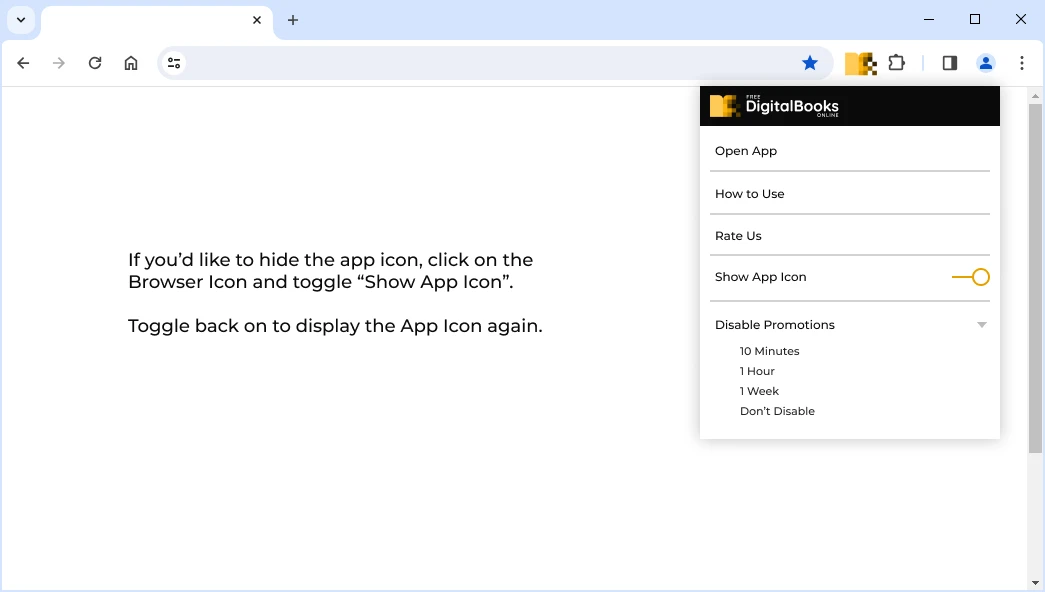The height and width of the screenshot is (592, 1045).
Task: Open a new tab
Action: [293, 20]
